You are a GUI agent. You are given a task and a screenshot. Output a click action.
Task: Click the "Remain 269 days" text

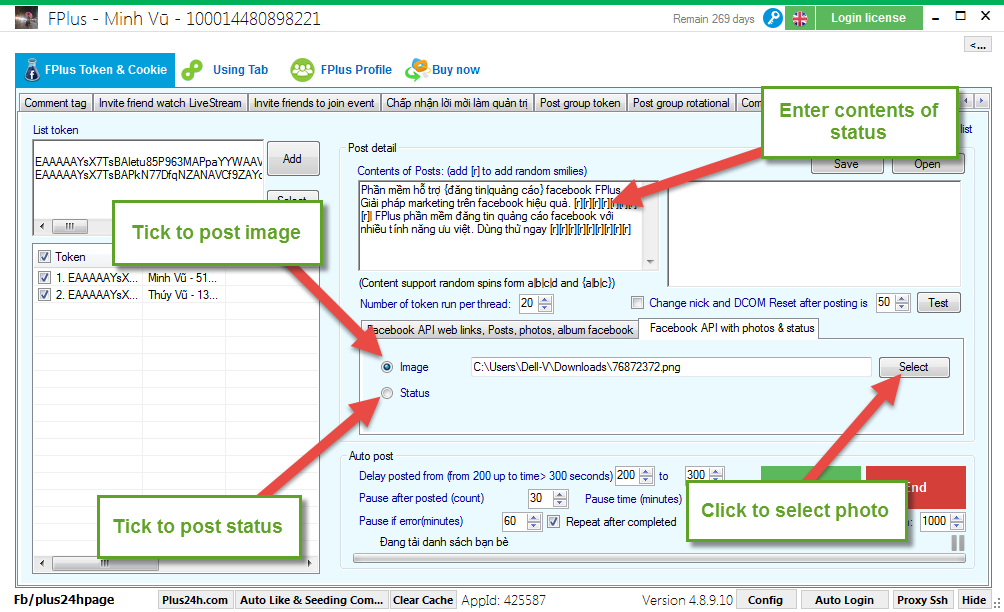[x=713, y=19]
